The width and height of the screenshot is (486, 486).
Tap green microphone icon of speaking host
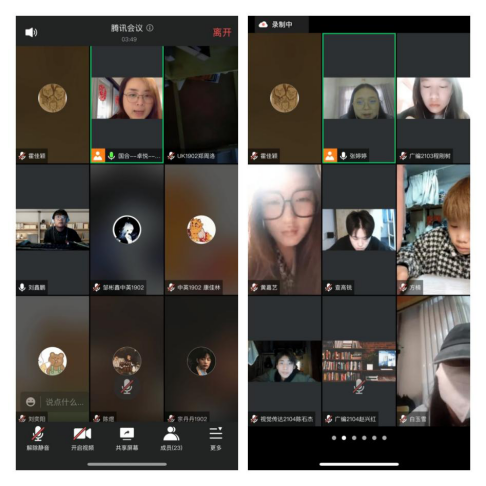pos(112,156)
